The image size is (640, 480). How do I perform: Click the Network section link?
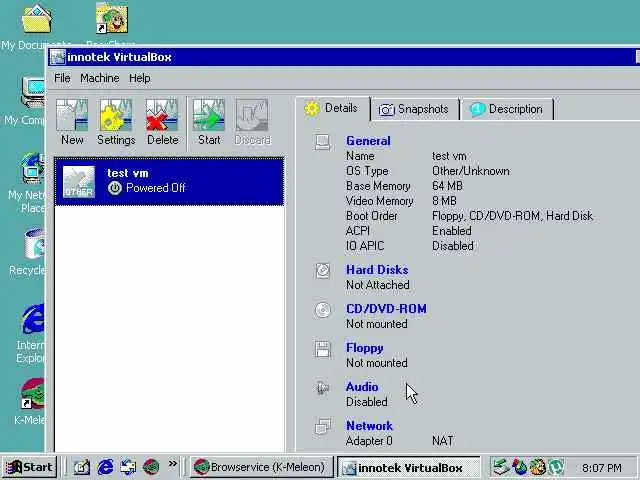[x=369, y=426]
